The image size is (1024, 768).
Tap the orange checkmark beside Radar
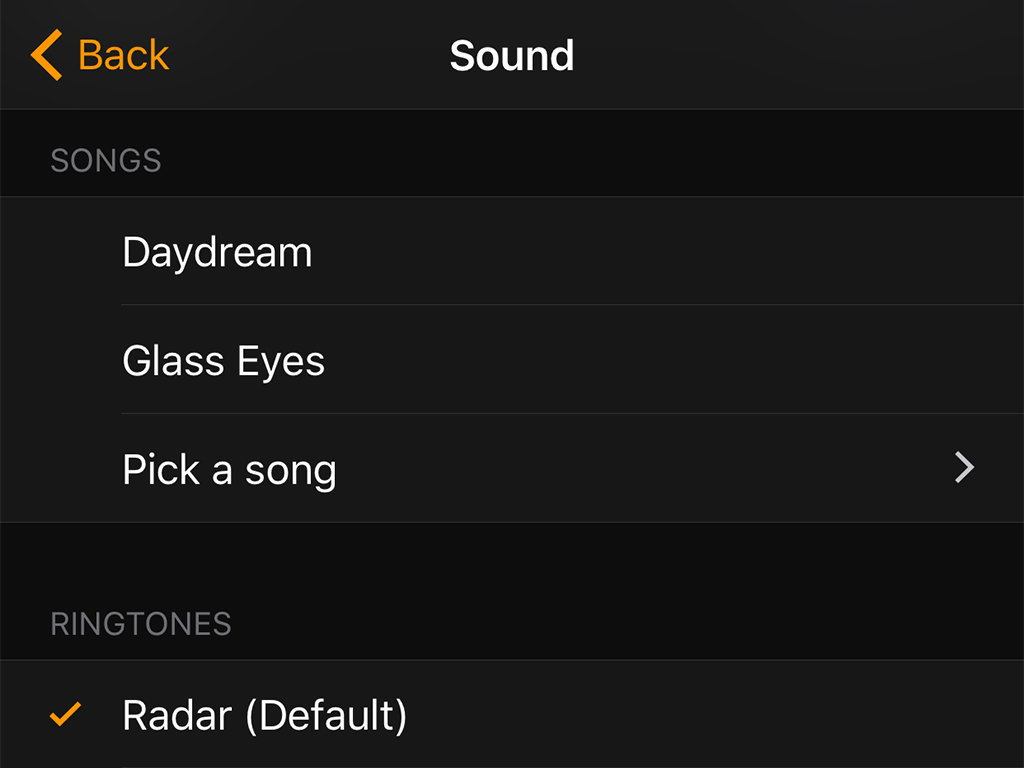click(66, 715)
